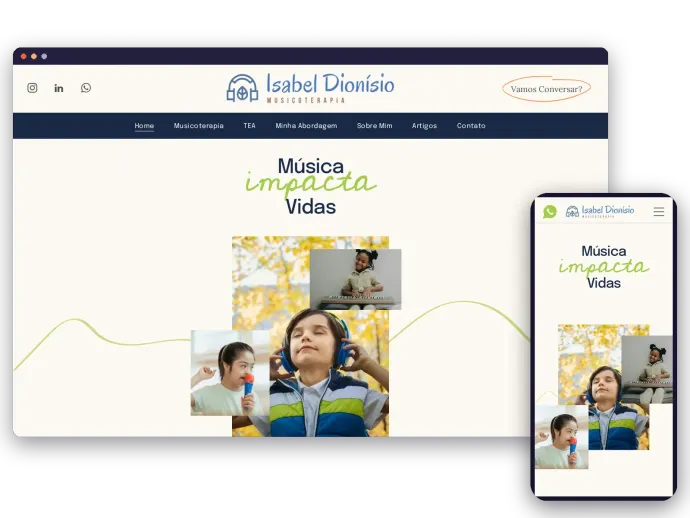Click the 'Música' heading on desktop
Image resolution: width=690 pixels, height=518 pixels.
311,166
